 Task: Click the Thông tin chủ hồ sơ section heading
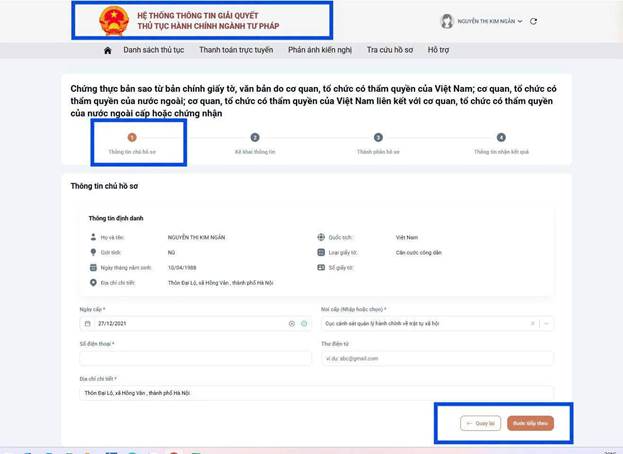(x=104, y=186)
